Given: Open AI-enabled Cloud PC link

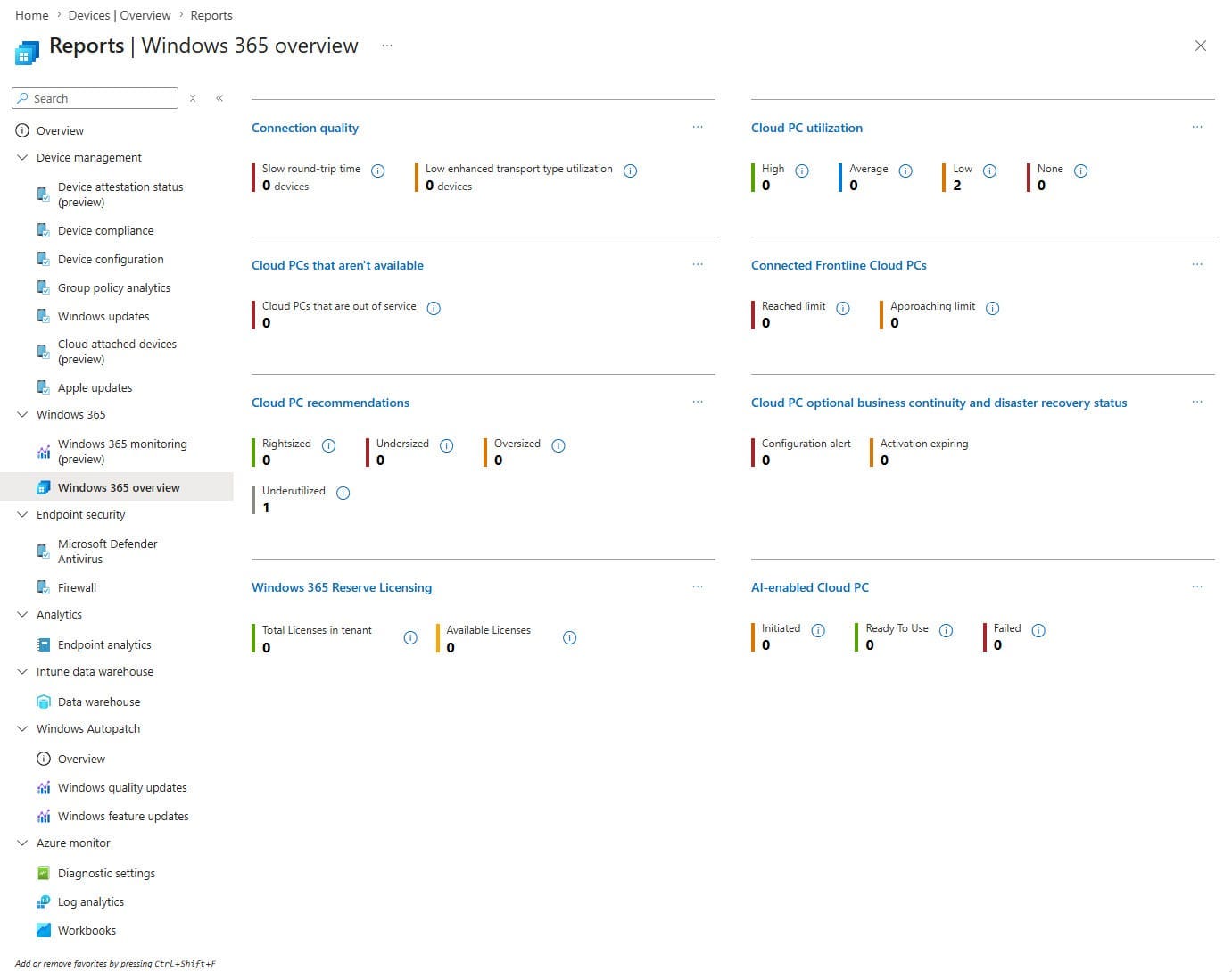Looking at the screenshot, I should (810, 587).
